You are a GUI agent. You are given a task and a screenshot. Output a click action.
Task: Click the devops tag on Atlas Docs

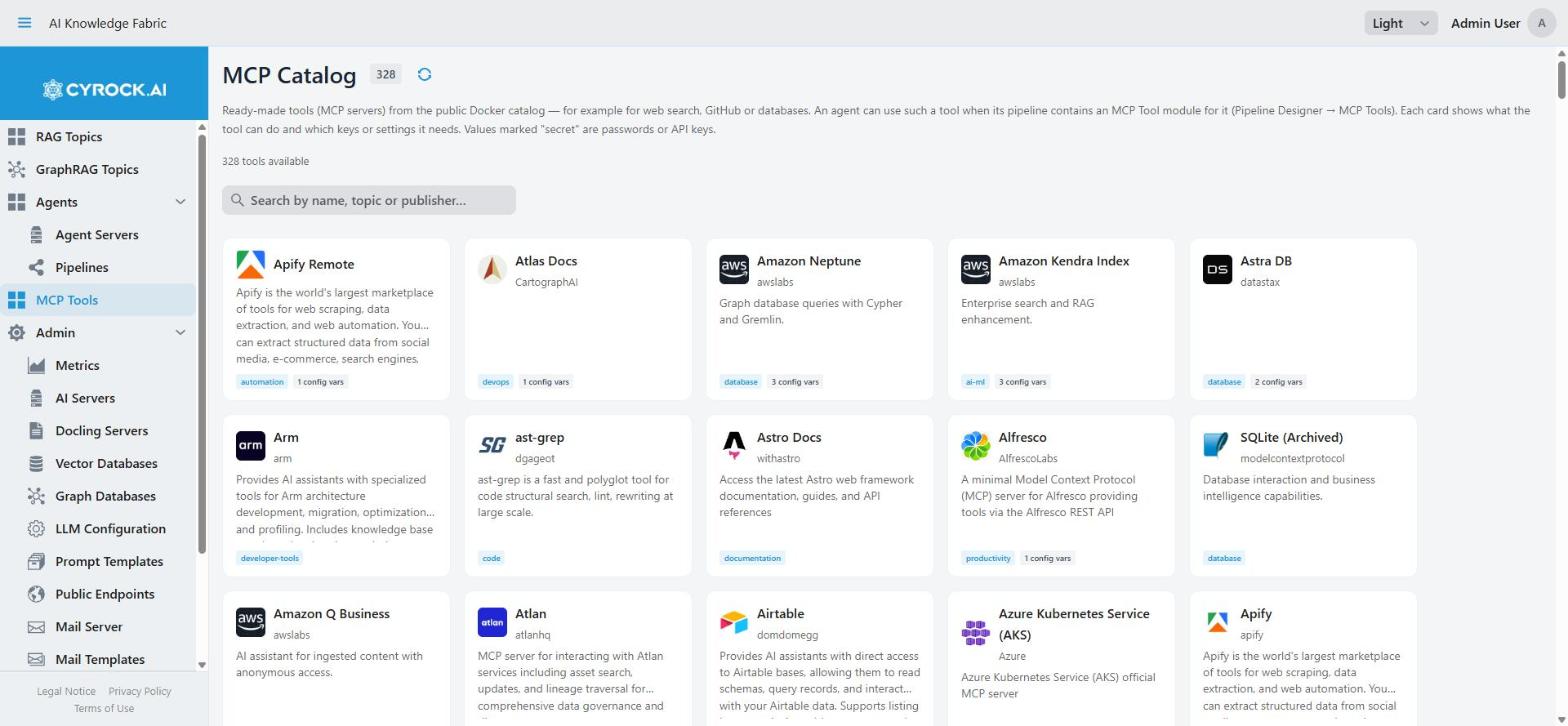(496, 382)
